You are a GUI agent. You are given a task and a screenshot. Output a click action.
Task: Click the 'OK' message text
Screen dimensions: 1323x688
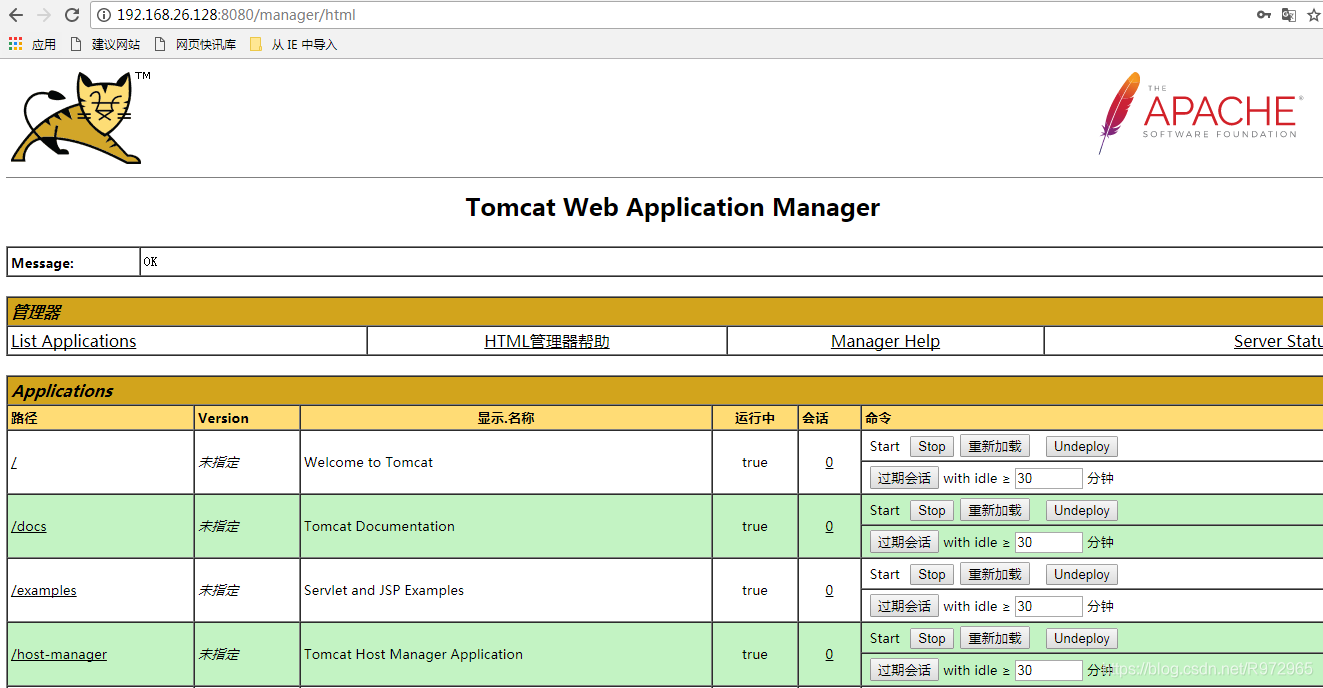(x=150, y=262)
